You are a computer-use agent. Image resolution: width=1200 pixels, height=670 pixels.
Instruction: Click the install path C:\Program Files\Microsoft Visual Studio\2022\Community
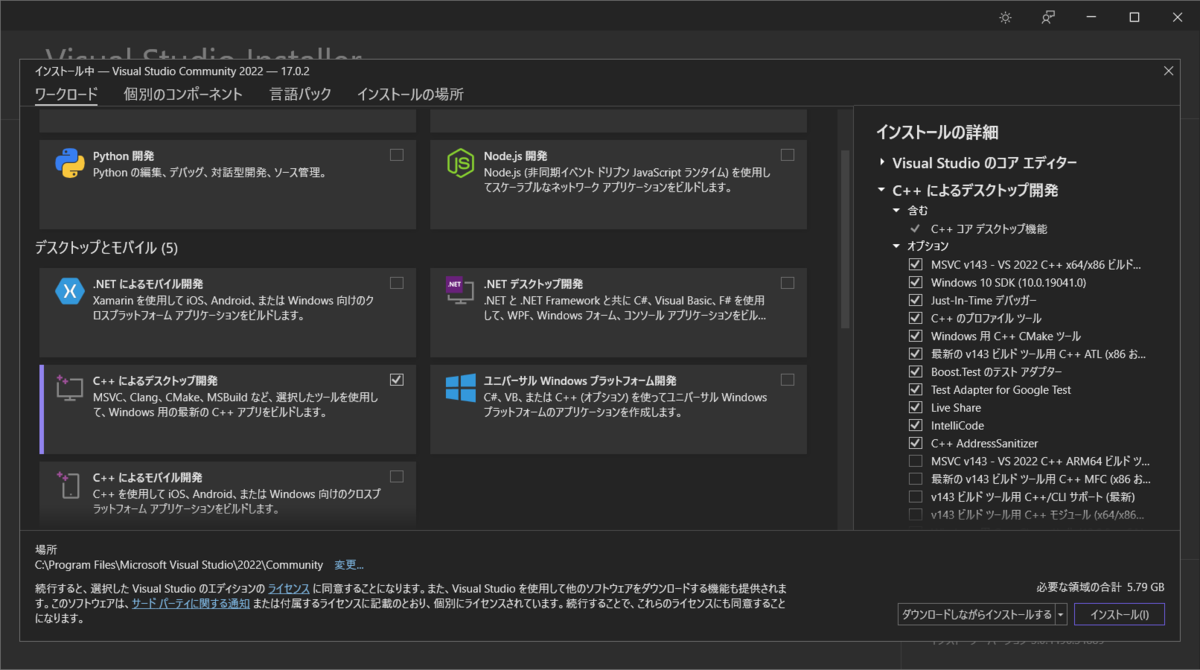179,565
